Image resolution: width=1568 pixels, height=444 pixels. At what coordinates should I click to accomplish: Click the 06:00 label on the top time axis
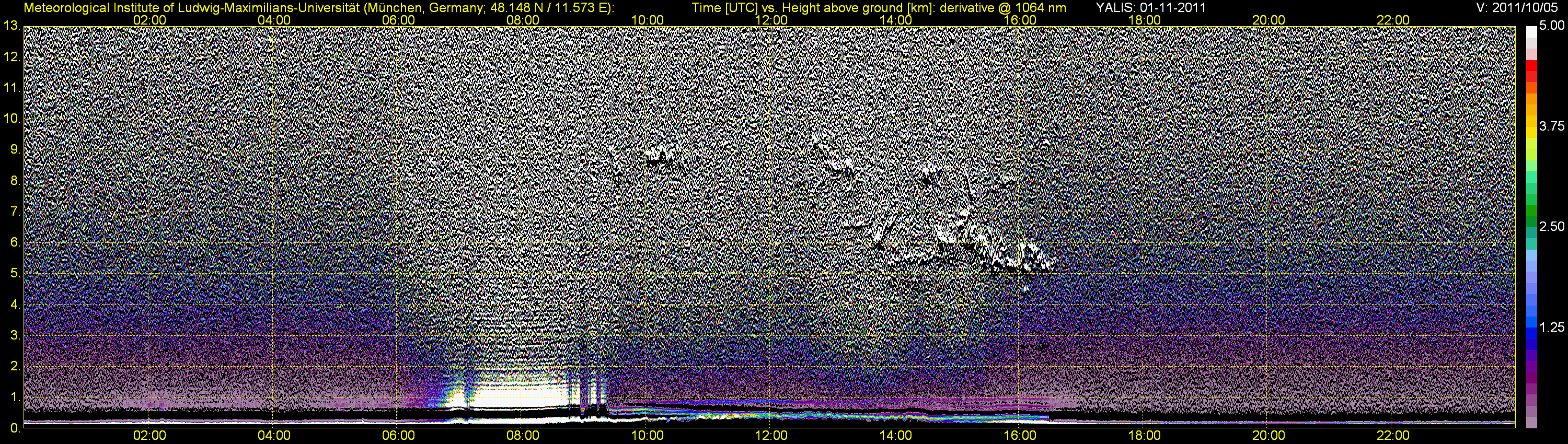tap(399, 20)
